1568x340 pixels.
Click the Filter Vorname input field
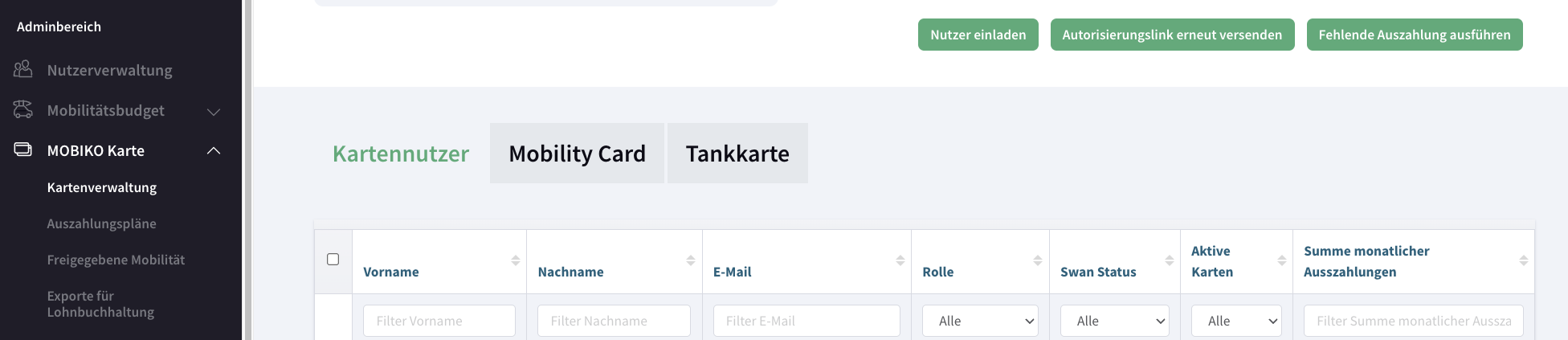(439, 321)
